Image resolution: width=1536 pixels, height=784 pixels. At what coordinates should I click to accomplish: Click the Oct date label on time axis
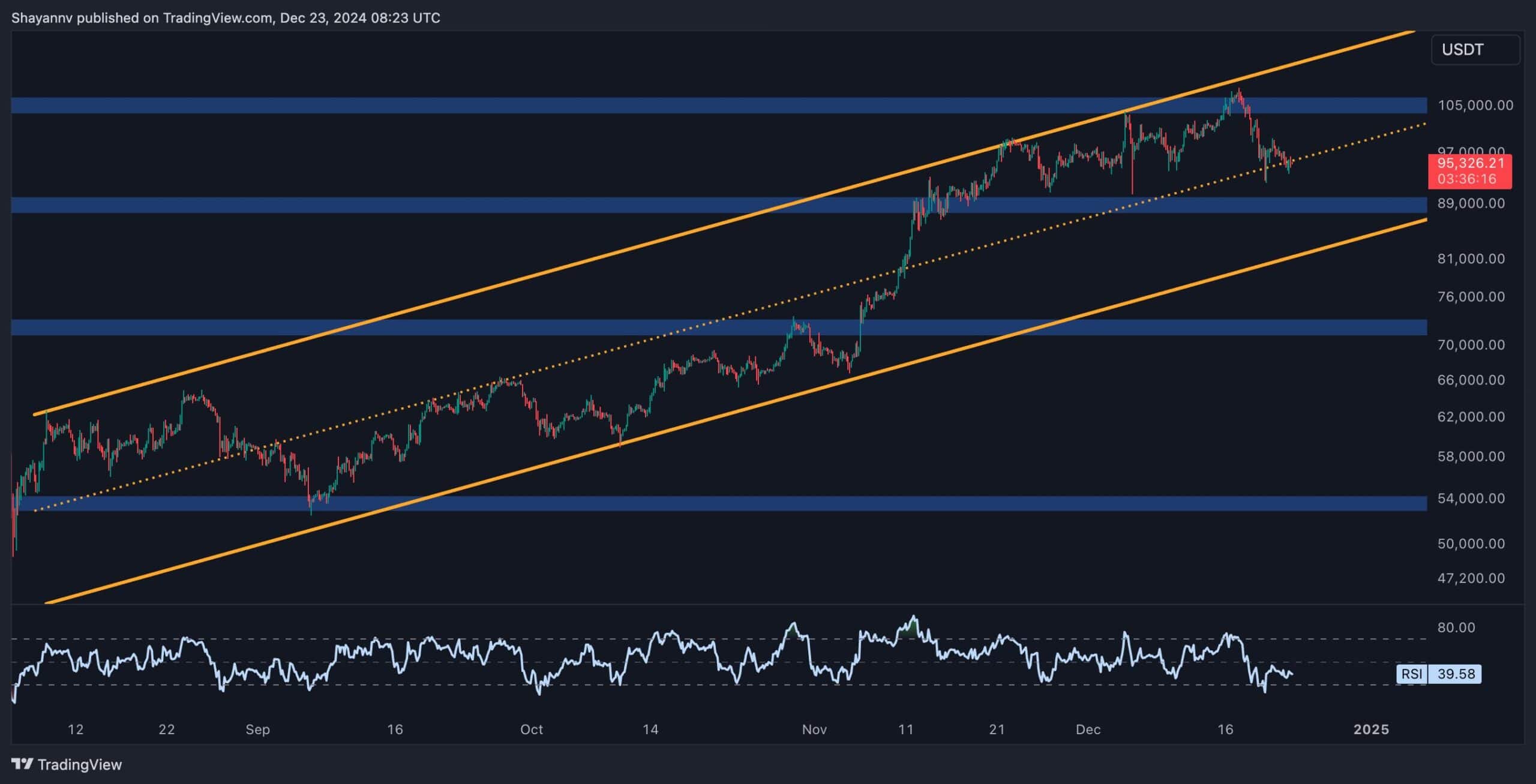(x=532, y=729)
